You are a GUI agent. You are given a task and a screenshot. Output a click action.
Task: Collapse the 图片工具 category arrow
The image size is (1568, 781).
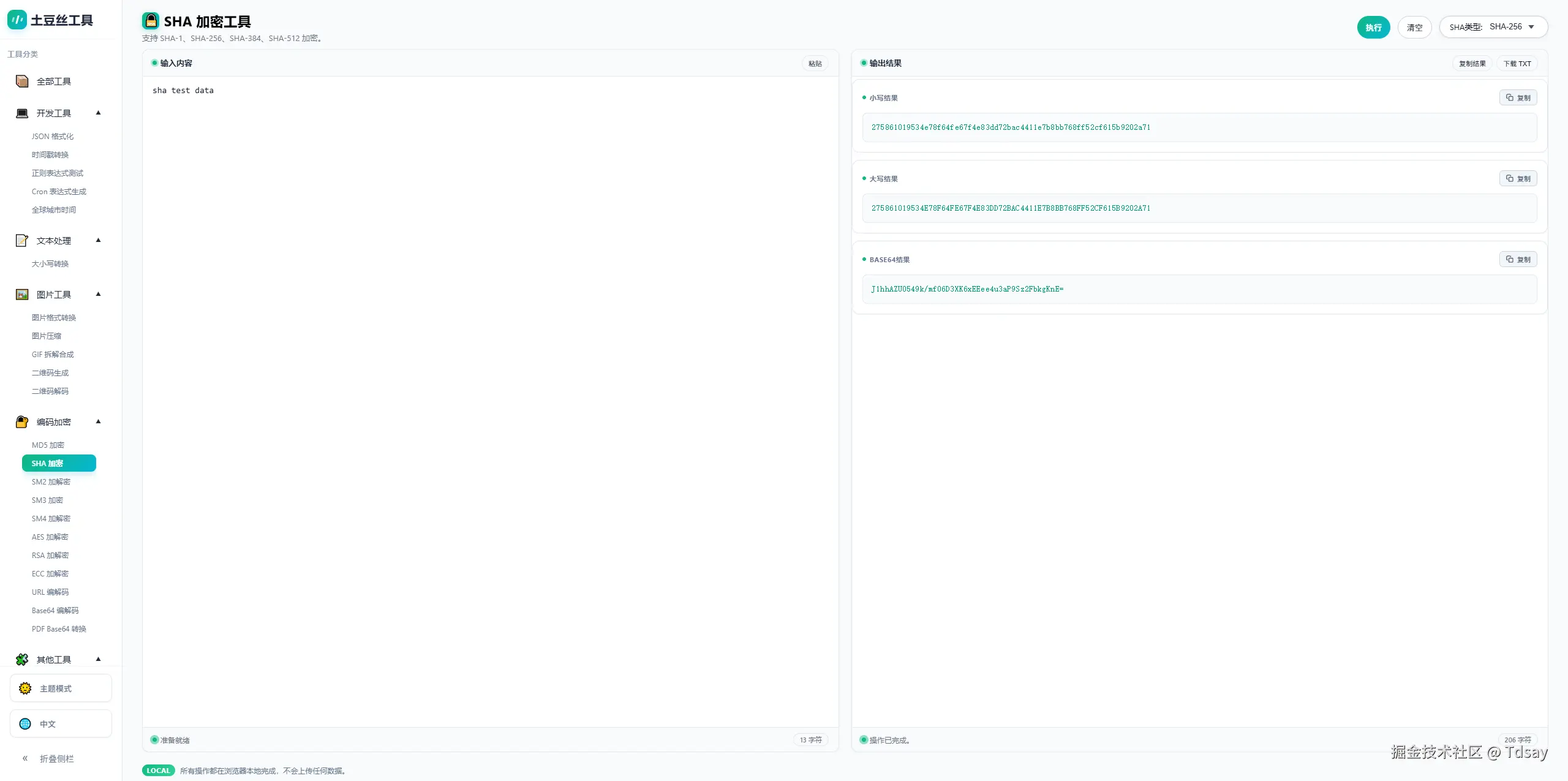pyautogui.click(x=98, y=295)
